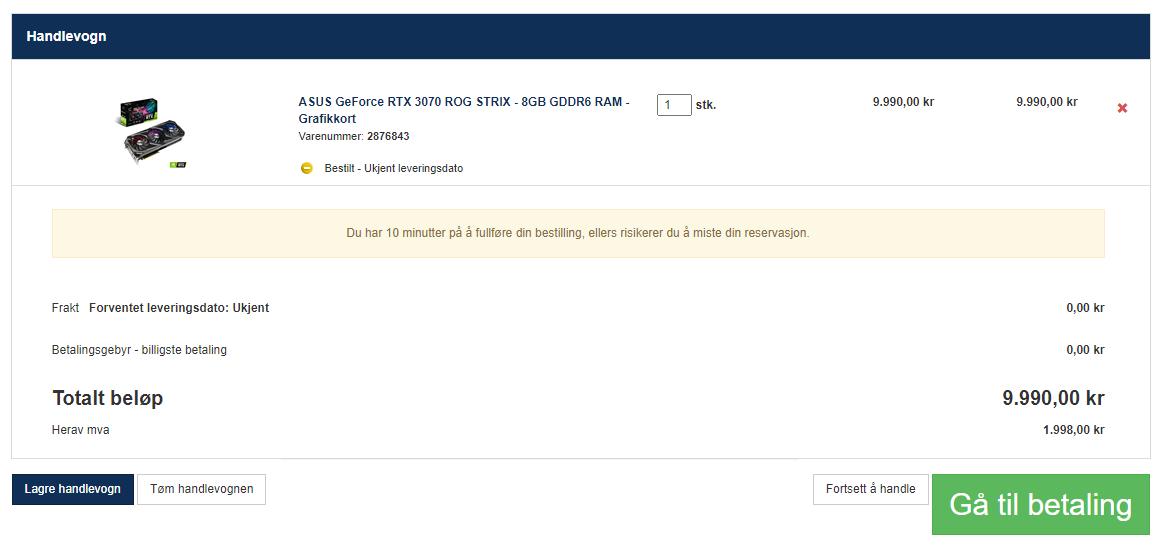Click the Handlevogn header title
This screenshot has width=1157, height=554.
click(66, 36)
